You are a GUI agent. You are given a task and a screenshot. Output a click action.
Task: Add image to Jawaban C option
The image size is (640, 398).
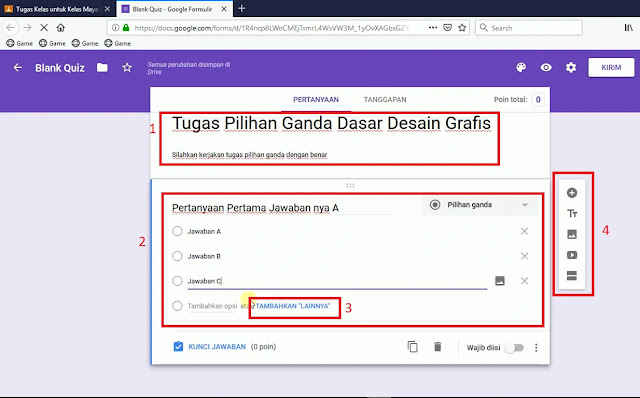tap(500, 281)
